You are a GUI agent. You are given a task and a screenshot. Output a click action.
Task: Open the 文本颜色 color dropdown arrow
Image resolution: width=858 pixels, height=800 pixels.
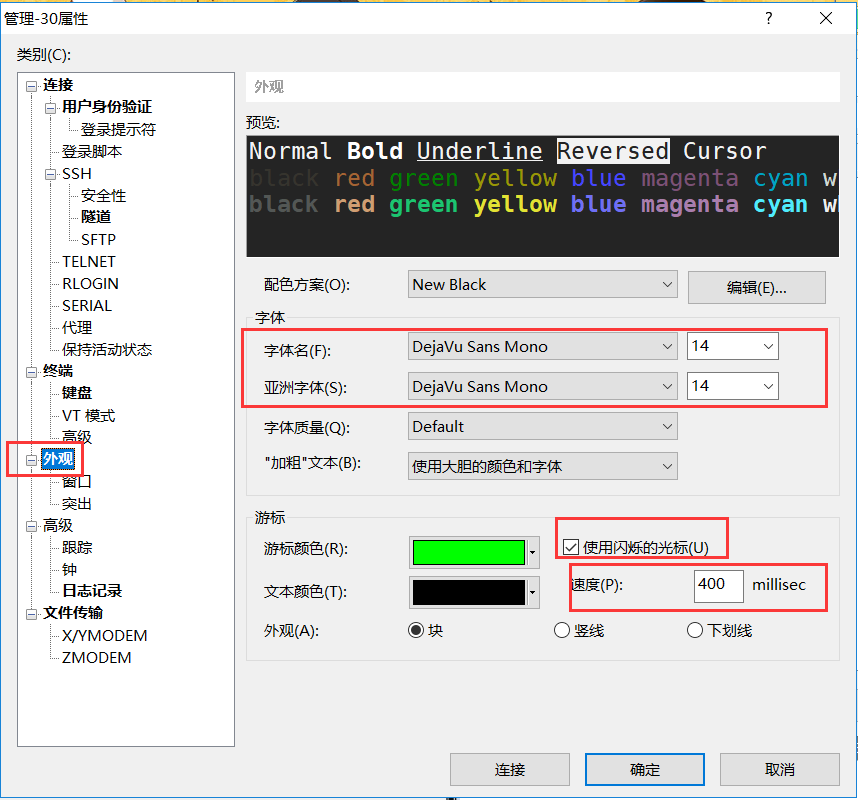tap(532, 592)
